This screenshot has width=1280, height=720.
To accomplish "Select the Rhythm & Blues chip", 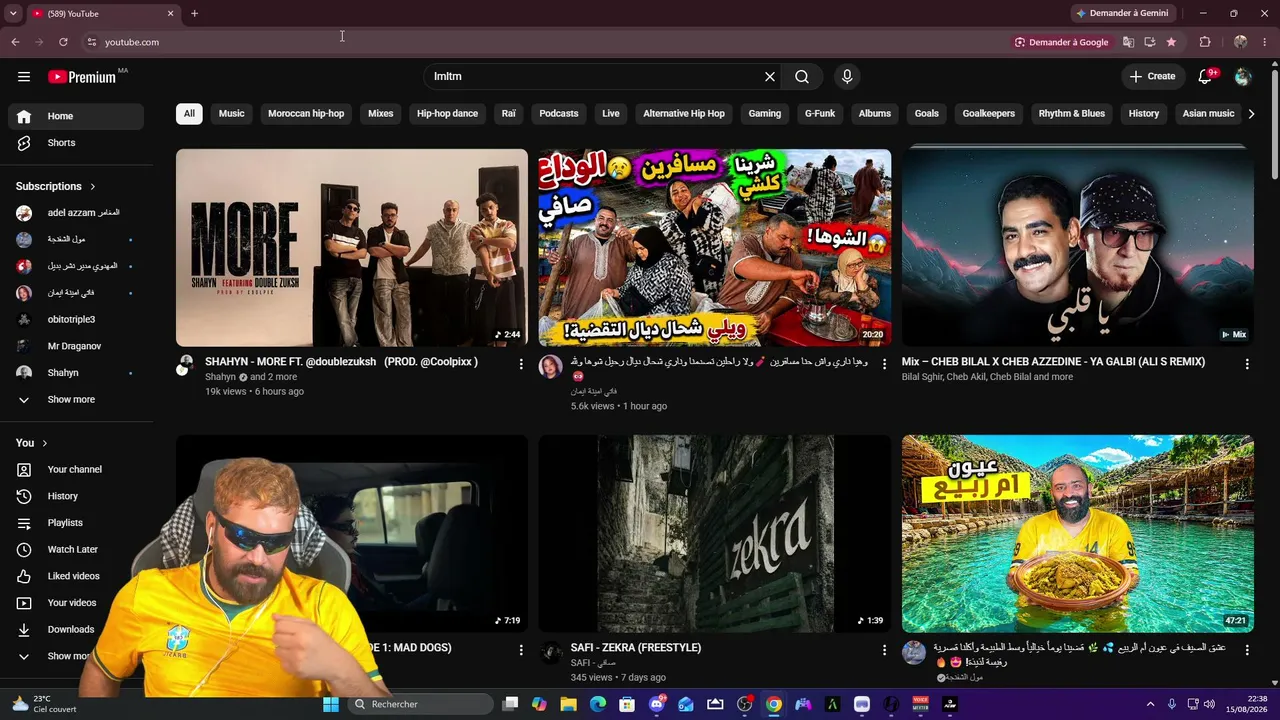I will pos(1071,114).
